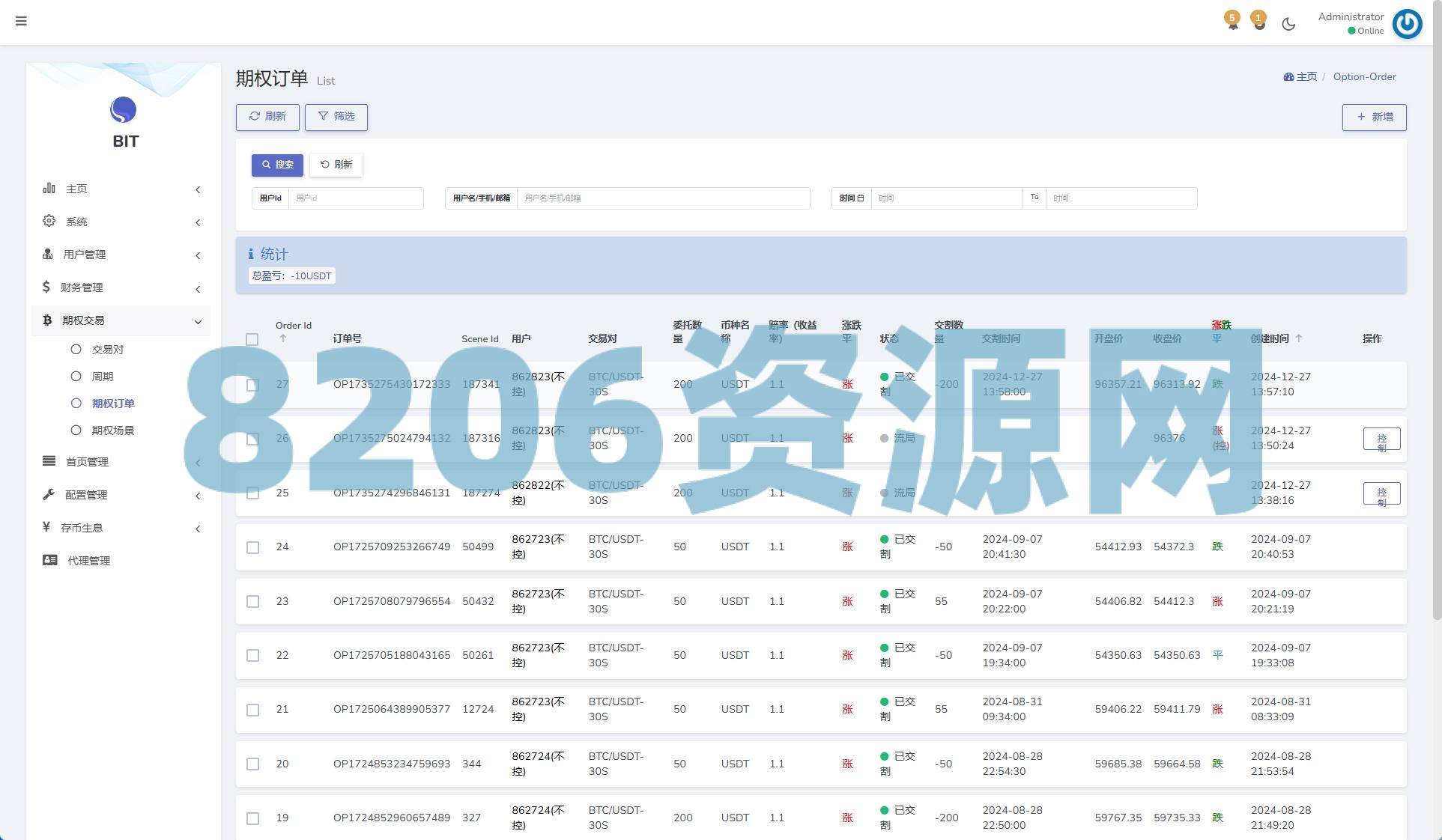This screenshot has height=840, width=1442.
Task: Check the select-all header checkbox
Action: pos(252,339)
